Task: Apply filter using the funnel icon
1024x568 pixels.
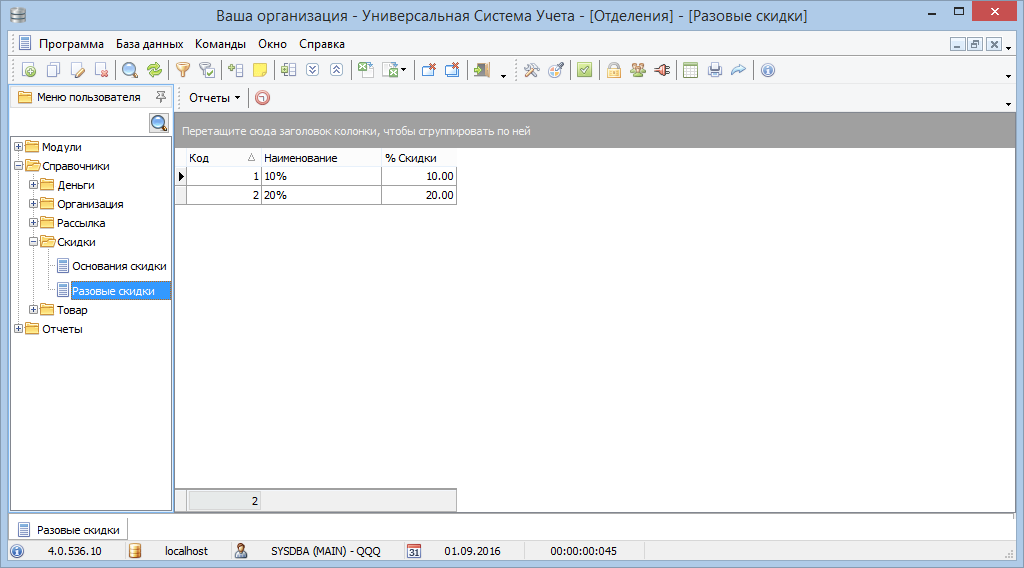Action: coord(183,70)
